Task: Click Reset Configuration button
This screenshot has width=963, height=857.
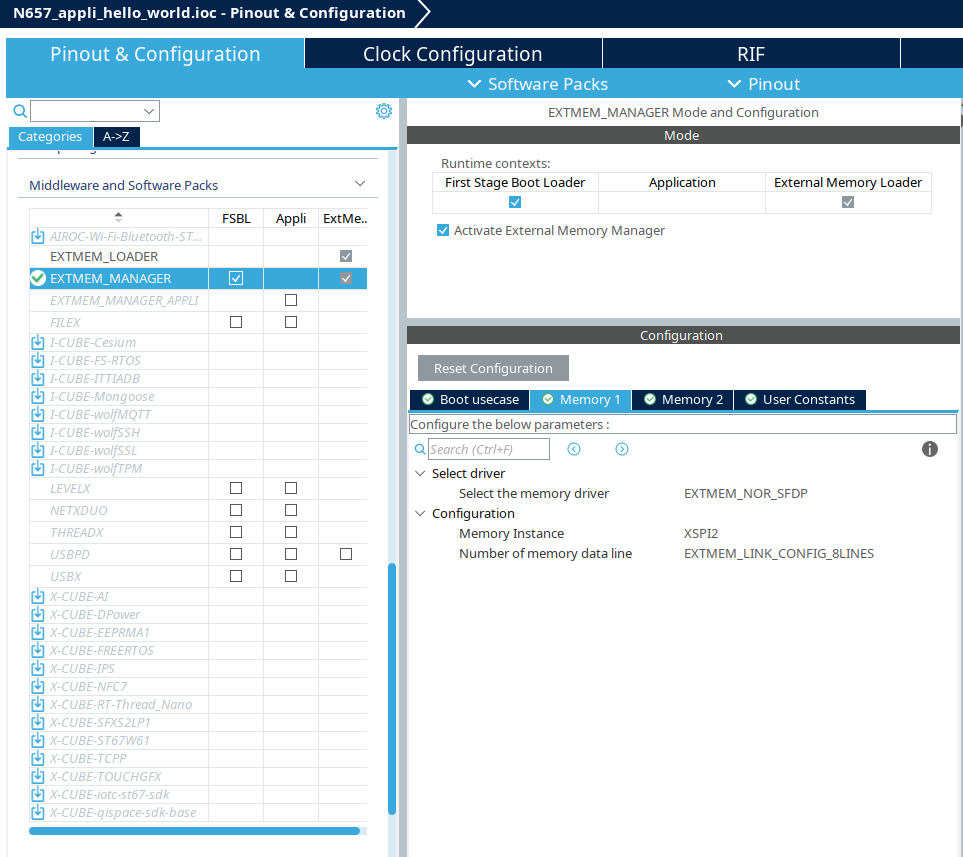Action: point(493,368)
